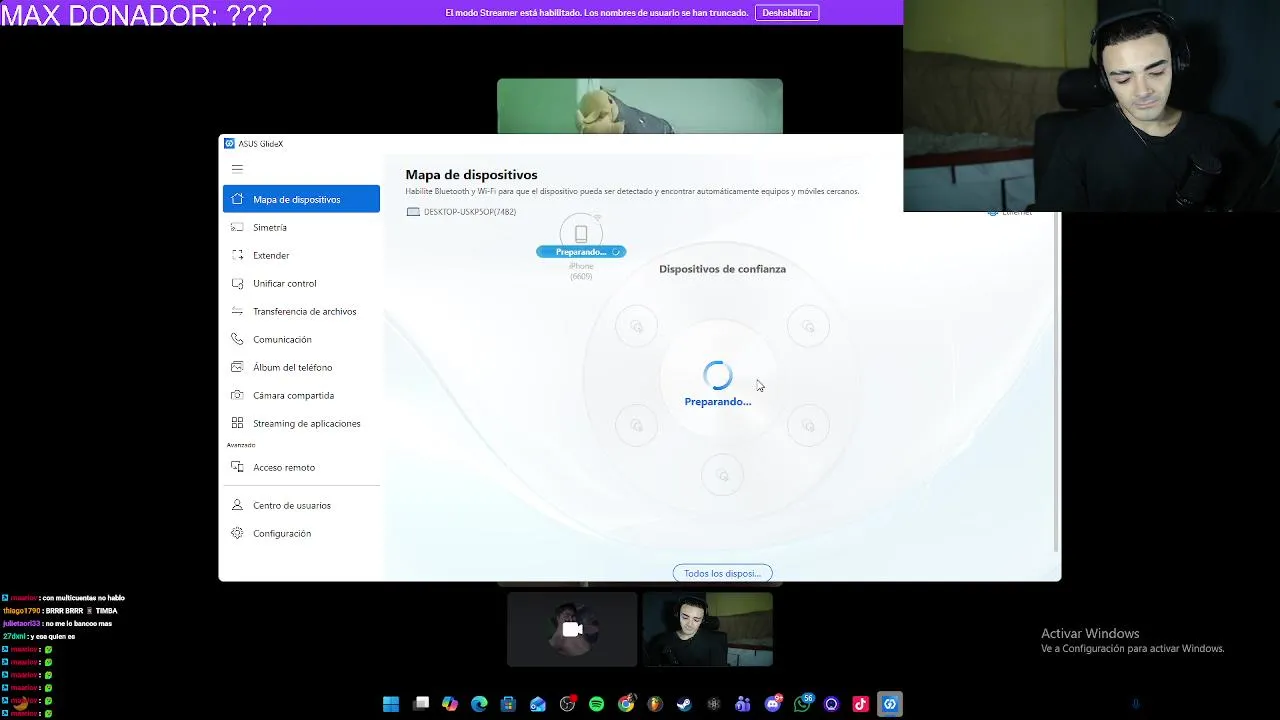The height and width of the screenshot is (720, 1280).
Task: Click the Dispositivos de confianza heading
Action: pyautogui.click(x=722, y=269)
